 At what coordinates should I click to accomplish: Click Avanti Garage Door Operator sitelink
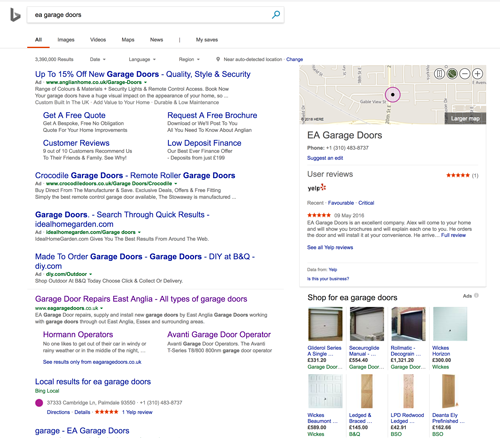[x=219, y=334]
